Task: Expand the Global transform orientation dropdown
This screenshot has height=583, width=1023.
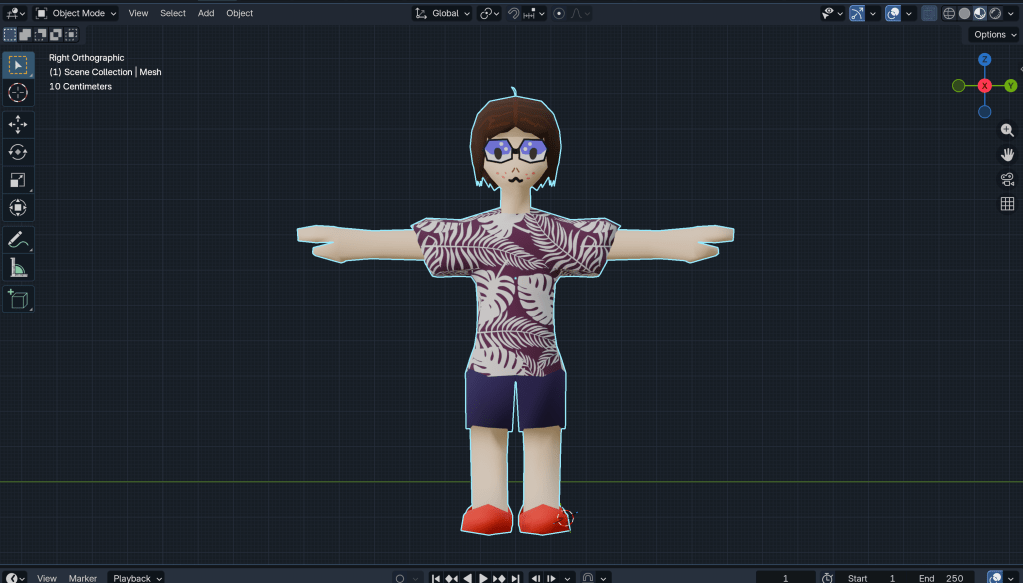Action: pyautogui.click(x=443, y=13)
